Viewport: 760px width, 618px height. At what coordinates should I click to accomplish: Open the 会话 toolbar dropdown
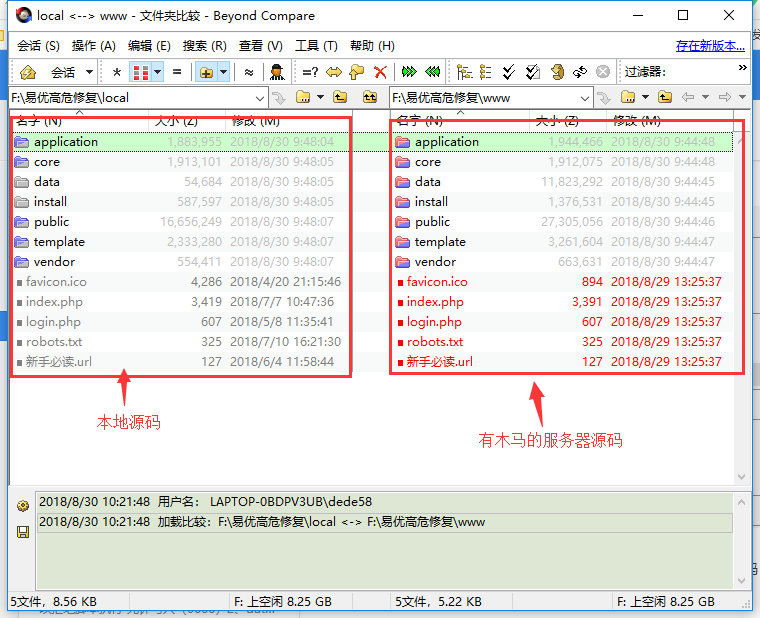(x=89, y=73)
